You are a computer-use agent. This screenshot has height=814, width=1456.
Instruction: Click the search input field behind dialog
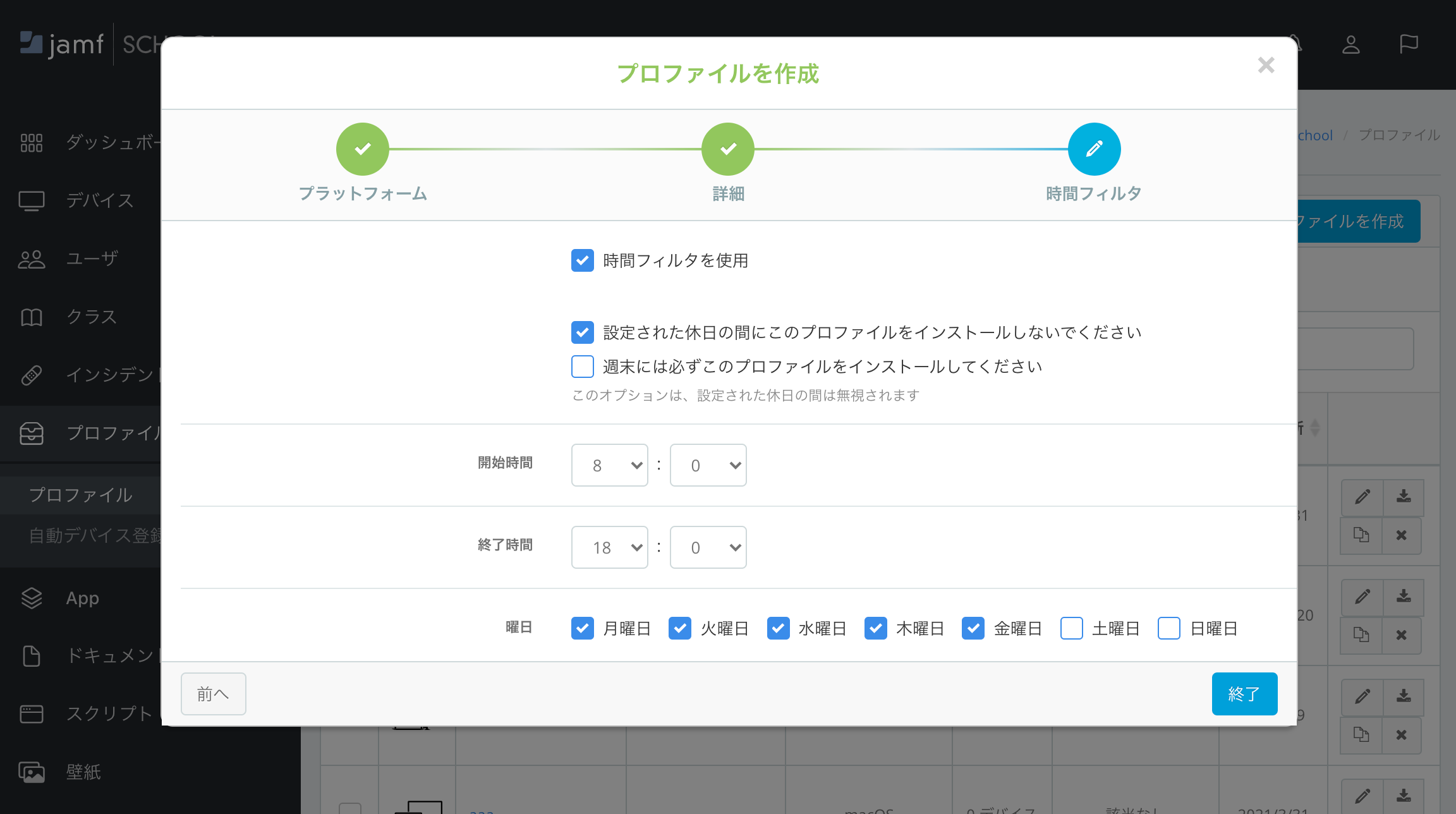(1356, 349)
